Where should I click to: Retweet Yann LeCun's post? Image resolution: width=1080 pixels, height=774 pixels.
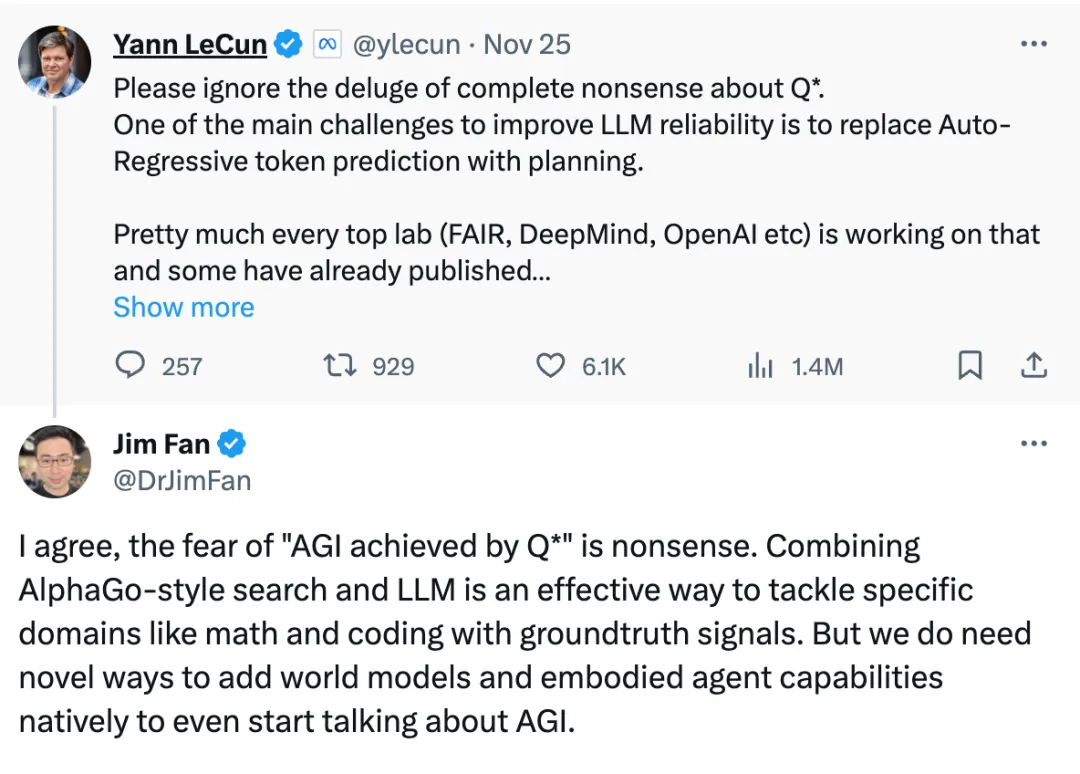pyautogui.click(x=369, y=366)
